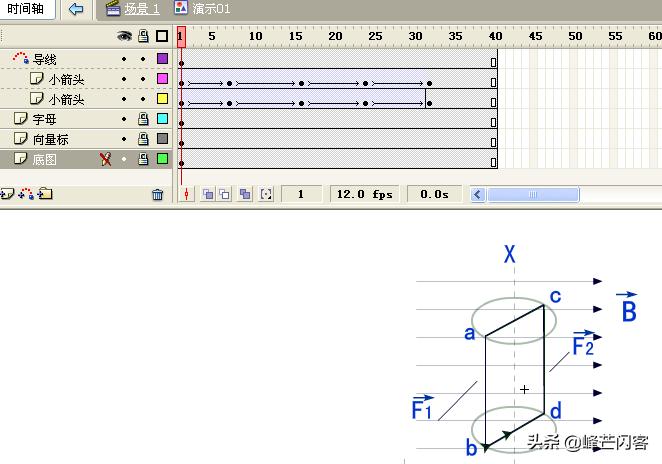Toggle Edit Multiple Frames button
Viewport: 662px width, 464px height.
pyautogui.click(x=245, y=194)
